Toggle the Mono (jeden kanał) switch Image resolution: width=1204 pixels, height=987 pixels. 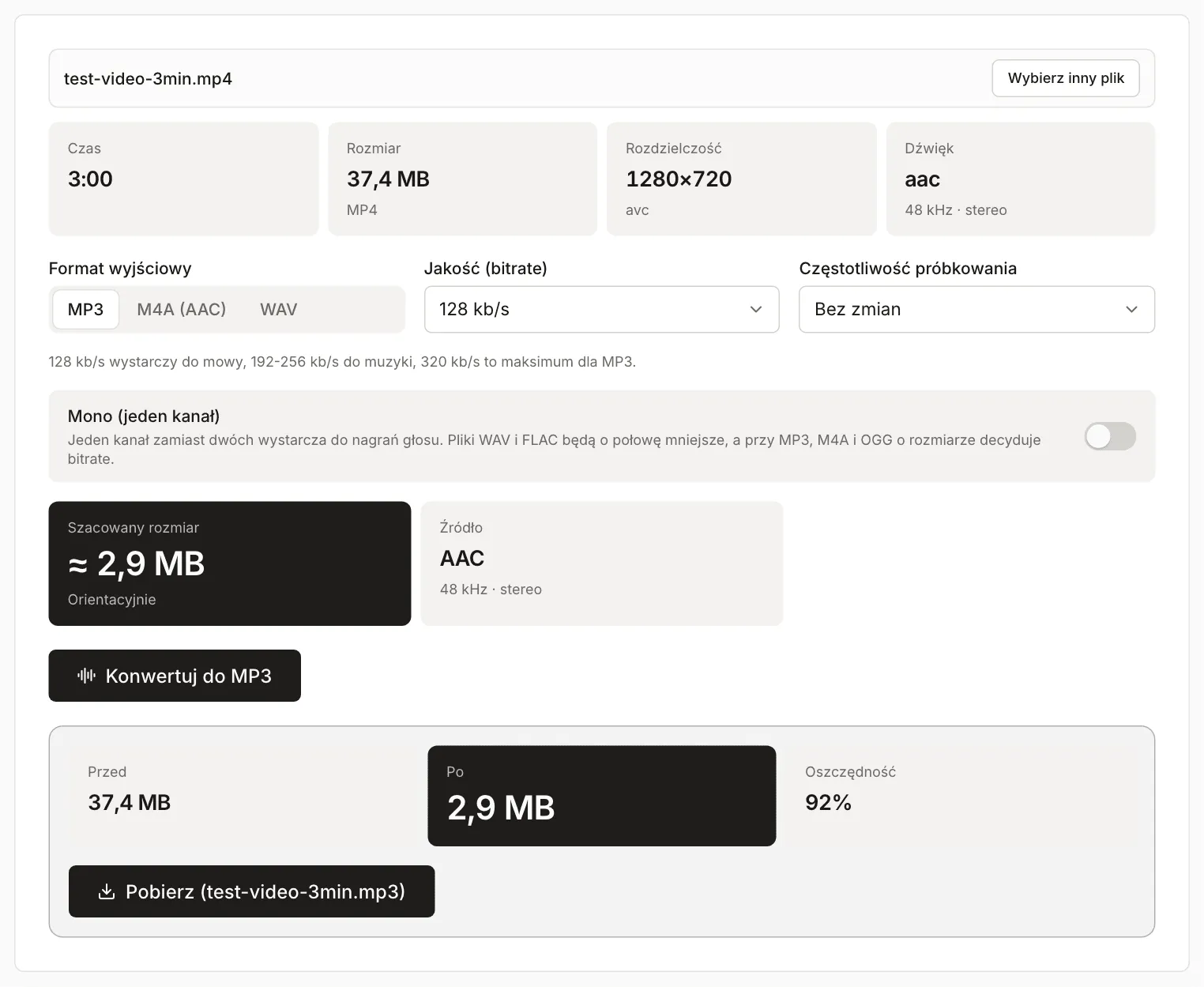tap(1110, 436)
